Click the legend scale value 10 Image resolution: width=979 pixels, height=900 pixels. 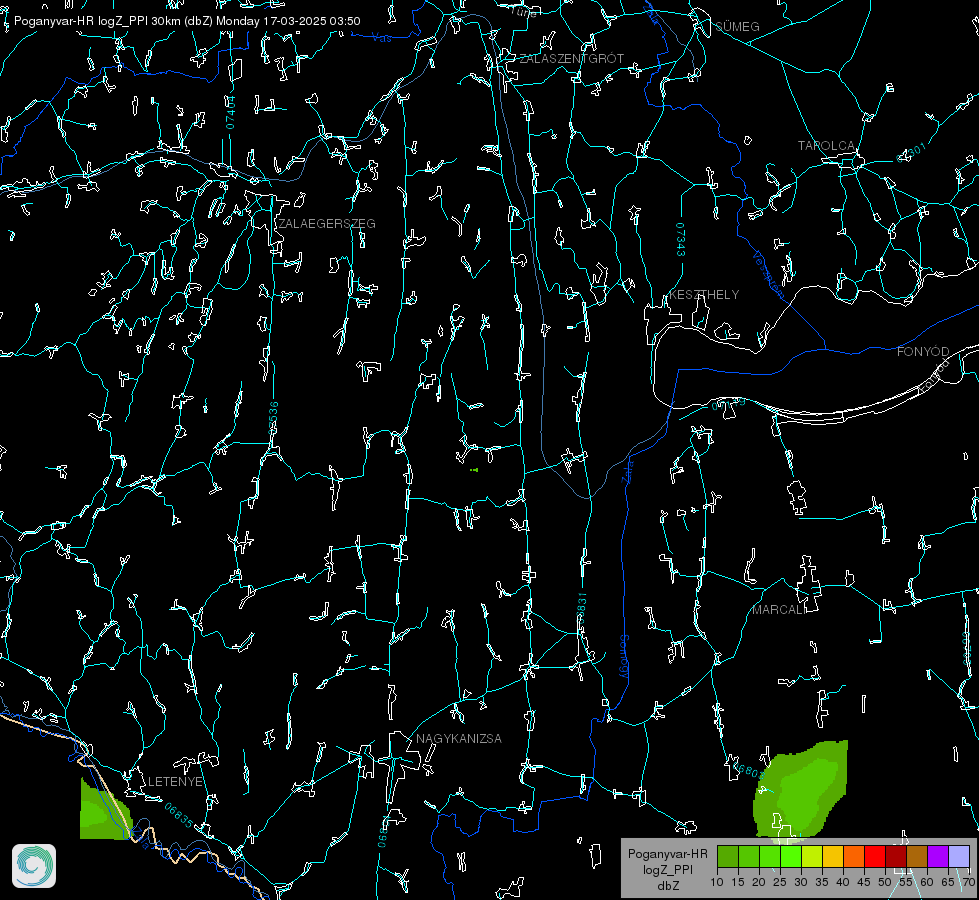[x=717, y=882]
